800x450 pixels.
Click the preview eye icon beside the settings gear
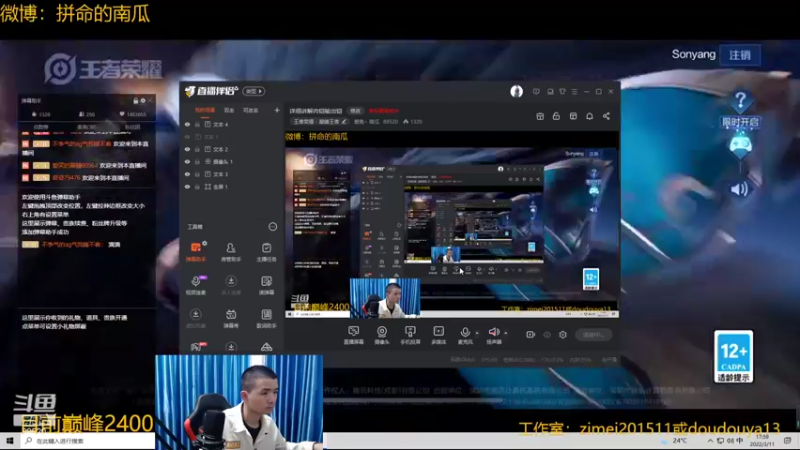(547, 335)
